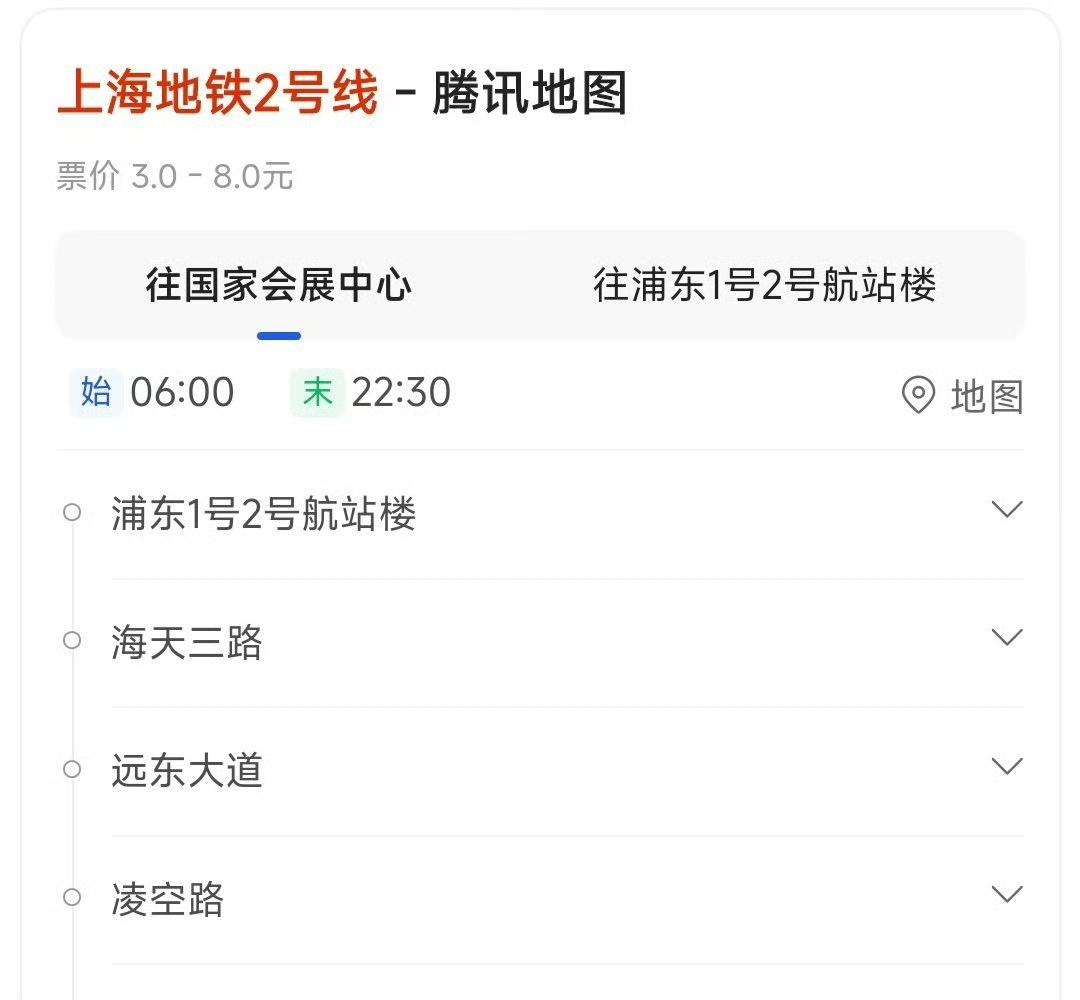Tap the blue 始 first-train badge

tap(96, 393)
